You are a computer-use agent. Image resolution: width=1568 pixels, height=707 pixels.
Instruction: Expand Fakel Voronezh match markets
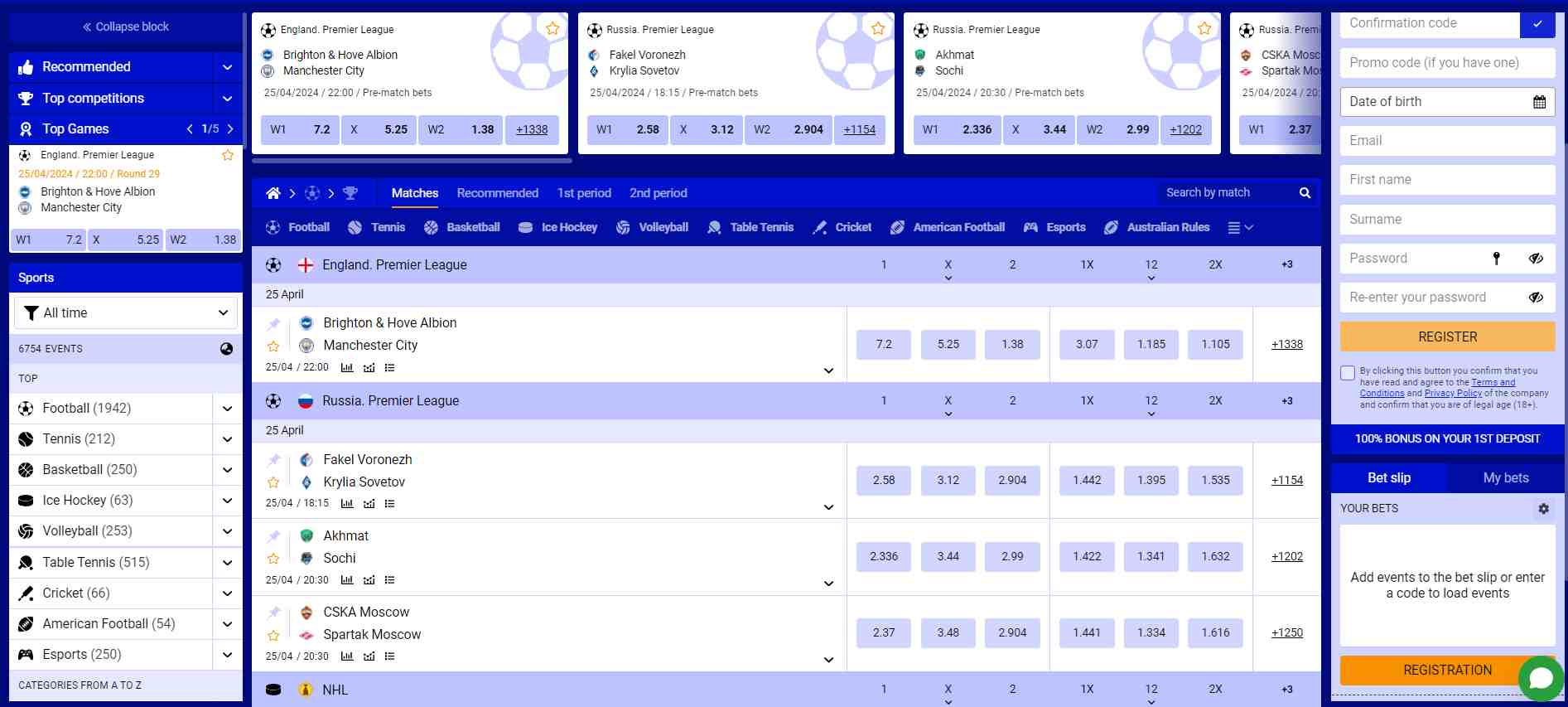[x=828, y=507]
